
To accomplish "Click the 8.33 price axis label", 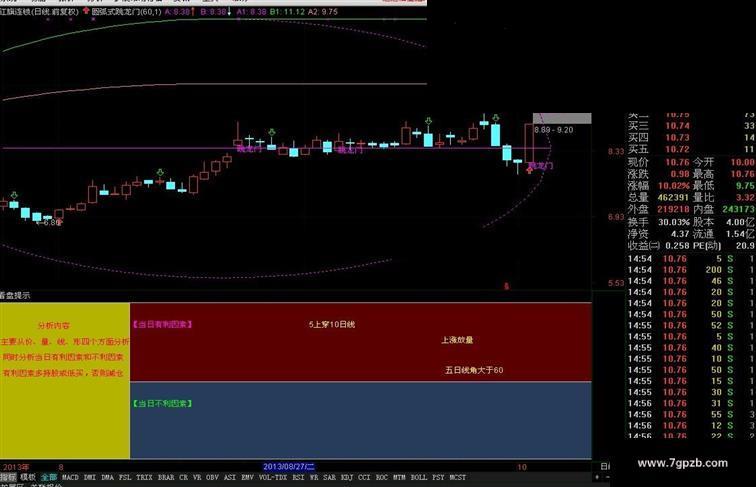I will (616, 151).
